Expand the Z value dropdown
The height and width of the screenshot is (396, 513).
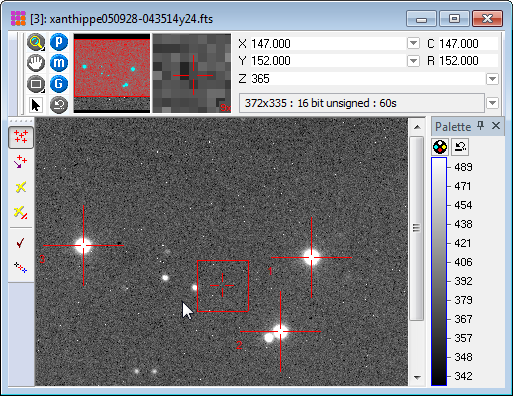pyautogui.click(x=492, y=79)
